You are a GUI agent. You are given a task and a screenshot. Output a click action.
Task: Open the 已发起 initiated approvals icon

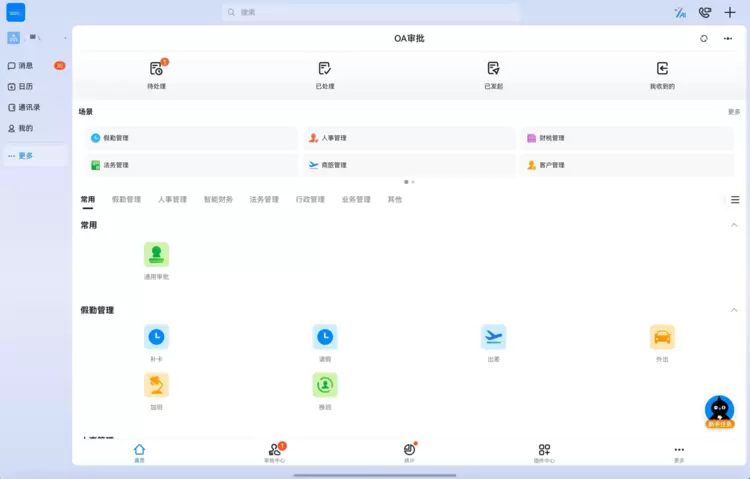(x=493, y=69)
